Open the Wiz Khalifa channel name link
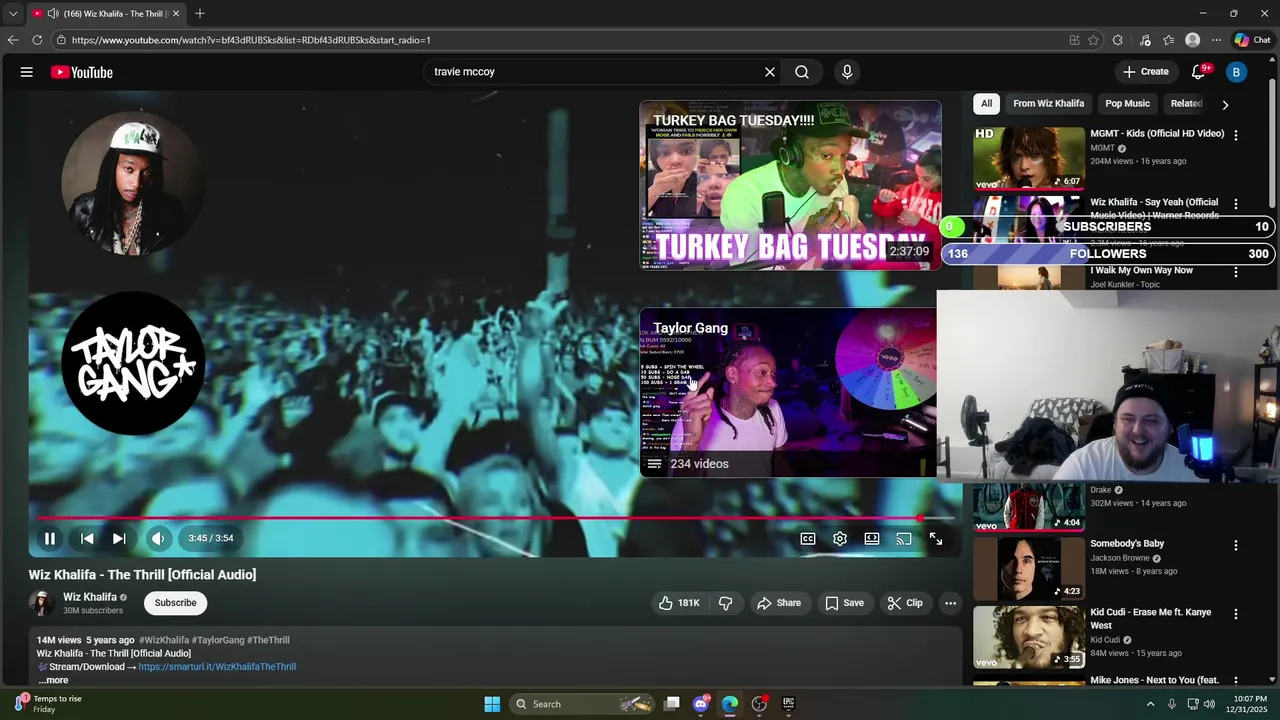The image size is (1280, 720). (x=90, y=597)
